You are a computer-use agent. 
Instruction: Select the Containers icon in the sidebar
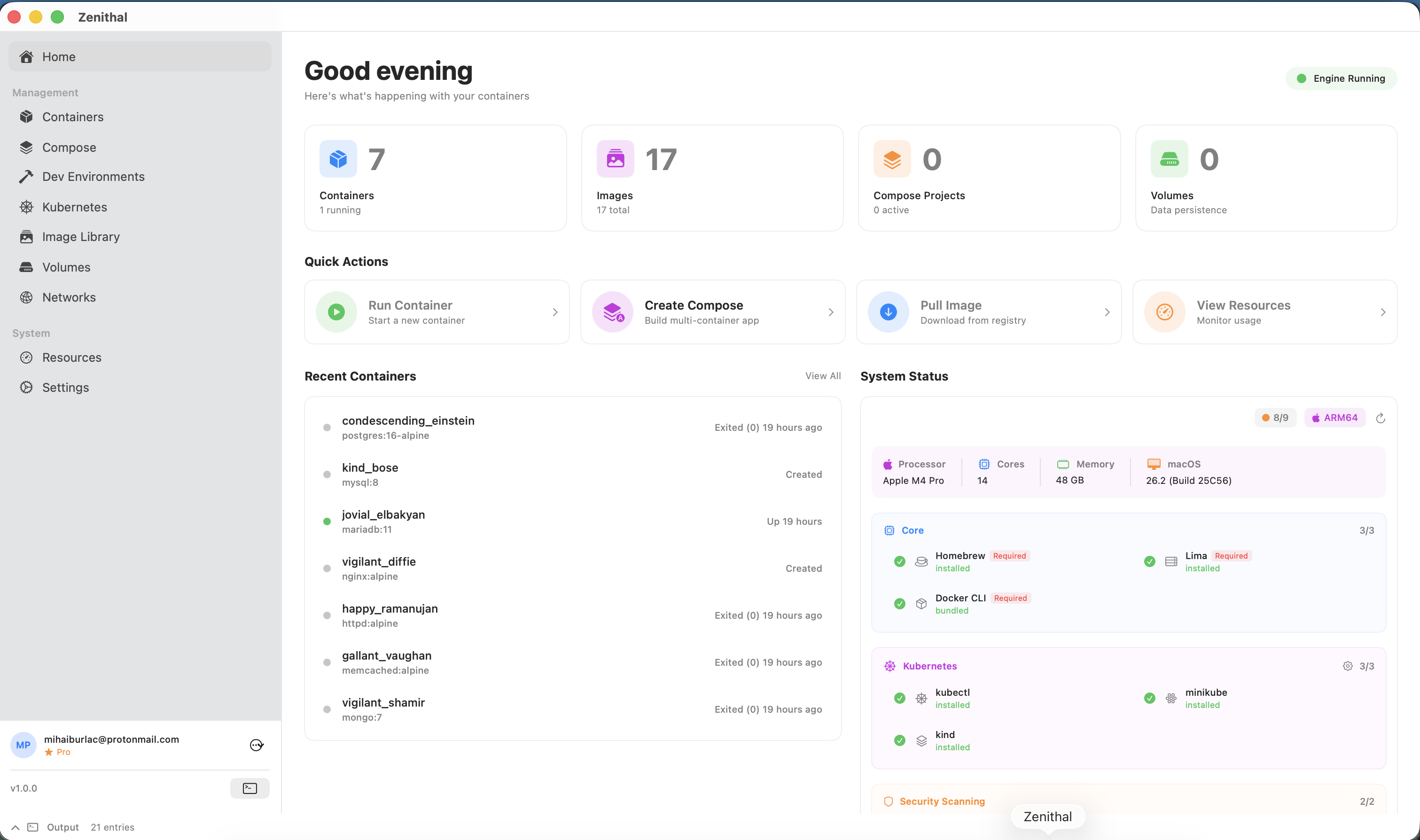27,117
